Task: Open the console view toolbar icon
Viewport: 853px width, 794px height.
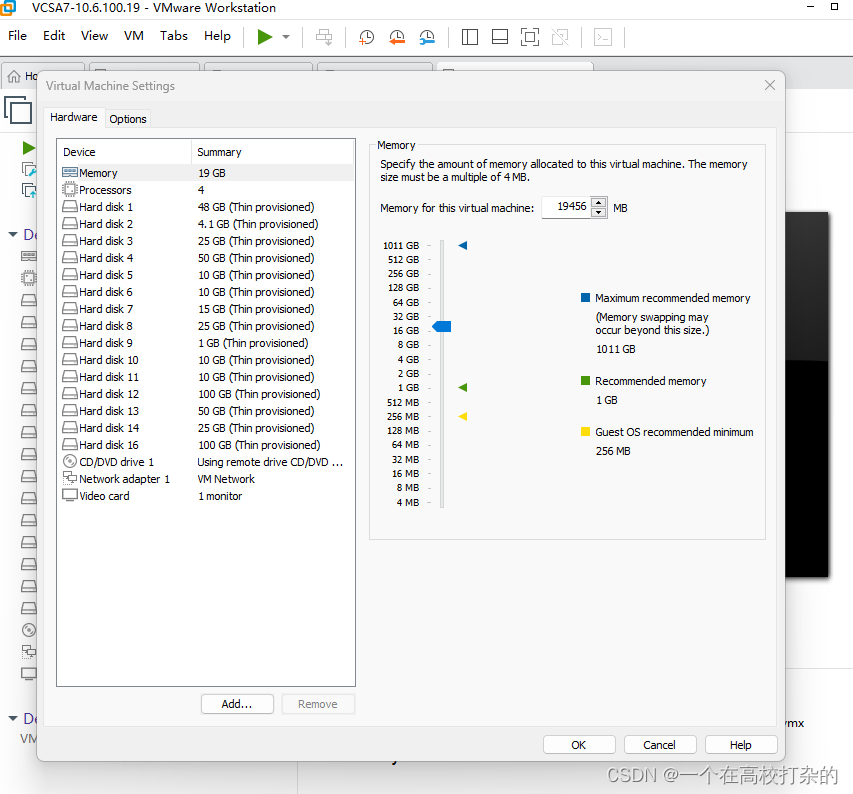Action: tap(603, 37)
